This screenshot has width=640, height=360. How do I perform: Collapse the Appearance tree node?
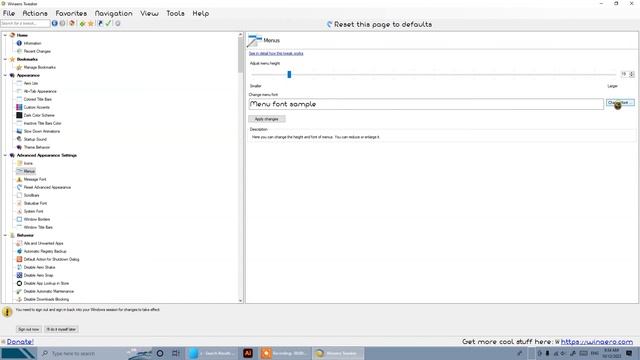click(x=5, y=76)
